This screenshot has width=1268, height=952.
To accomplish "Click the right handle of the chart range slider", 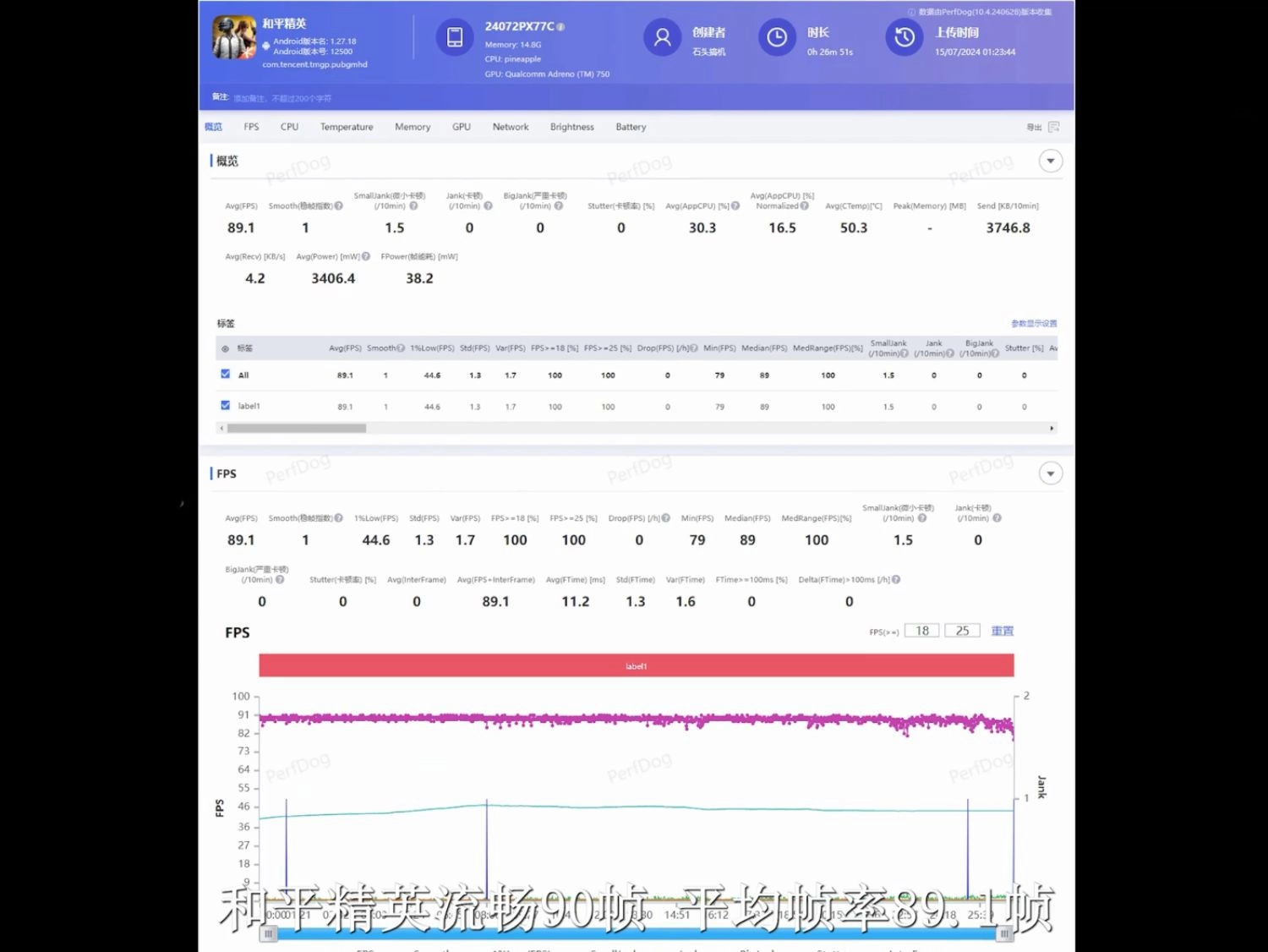I will point(1004,933).
